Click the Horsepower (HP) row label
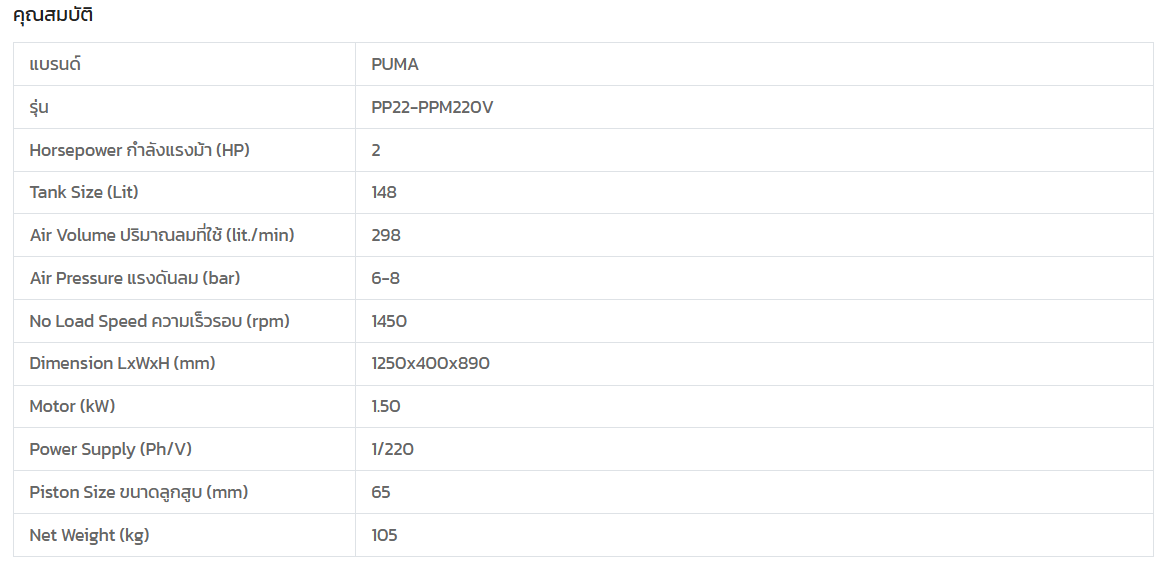This screenshot has height=568, width=1167. [x=139, y=150]
